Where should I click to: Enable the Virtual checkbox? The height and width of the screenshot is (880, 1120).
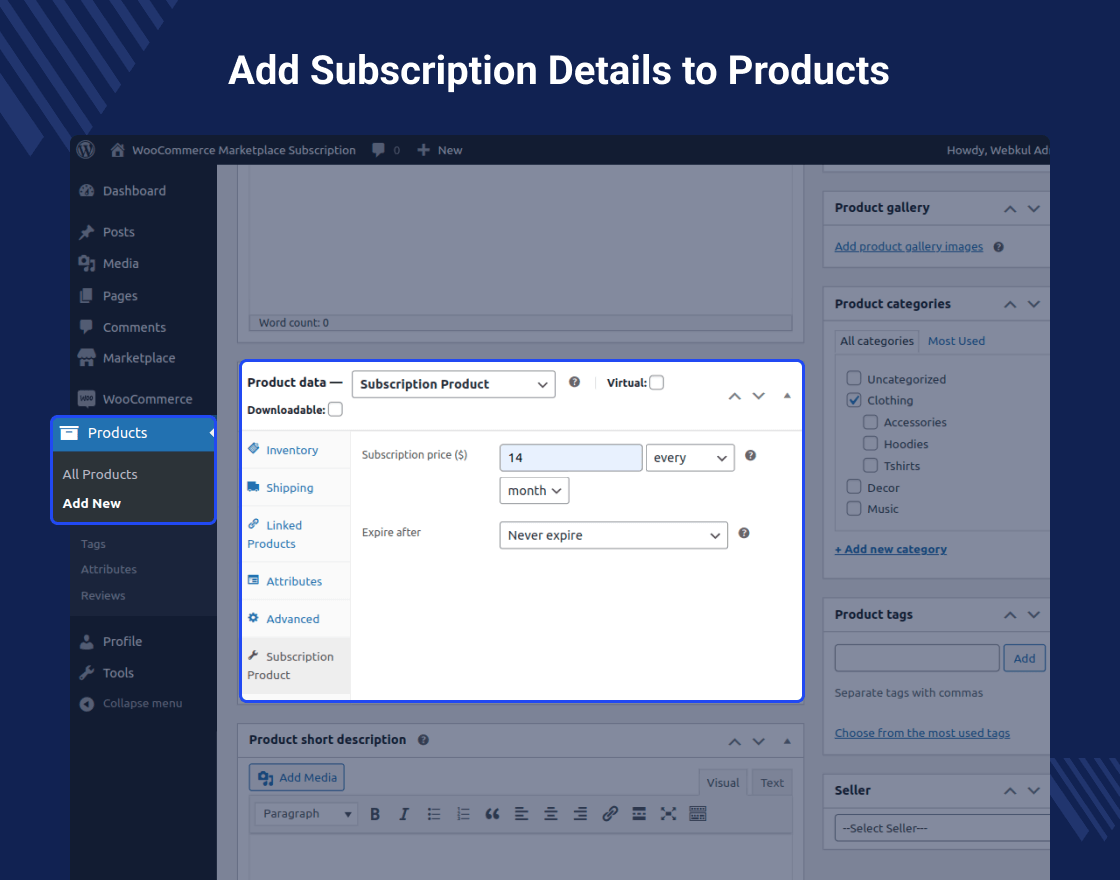(657, 383)
